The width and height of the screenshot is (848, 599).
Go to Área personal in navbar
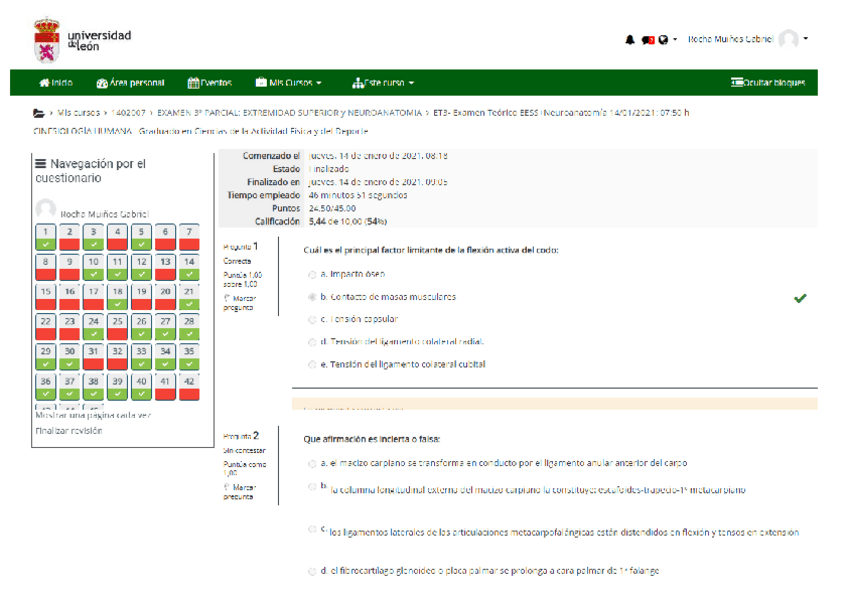(x=130, y=83)
